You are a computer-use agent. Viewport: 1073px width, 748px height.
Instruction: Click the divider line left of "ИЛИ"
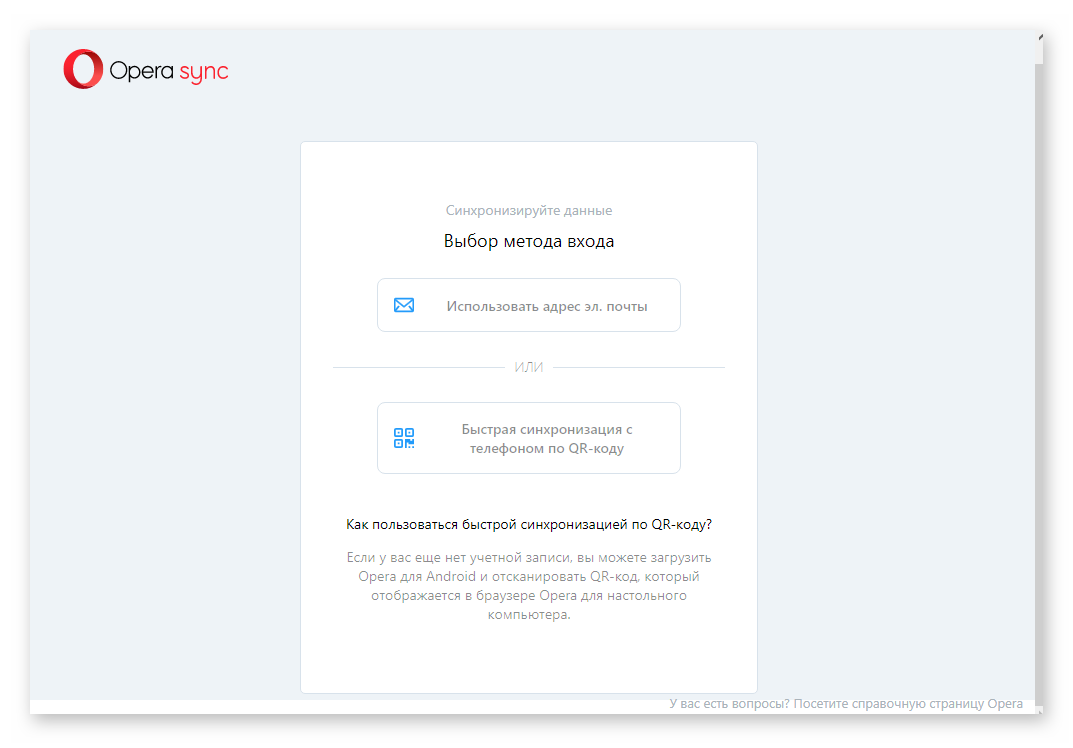(418, 367)
